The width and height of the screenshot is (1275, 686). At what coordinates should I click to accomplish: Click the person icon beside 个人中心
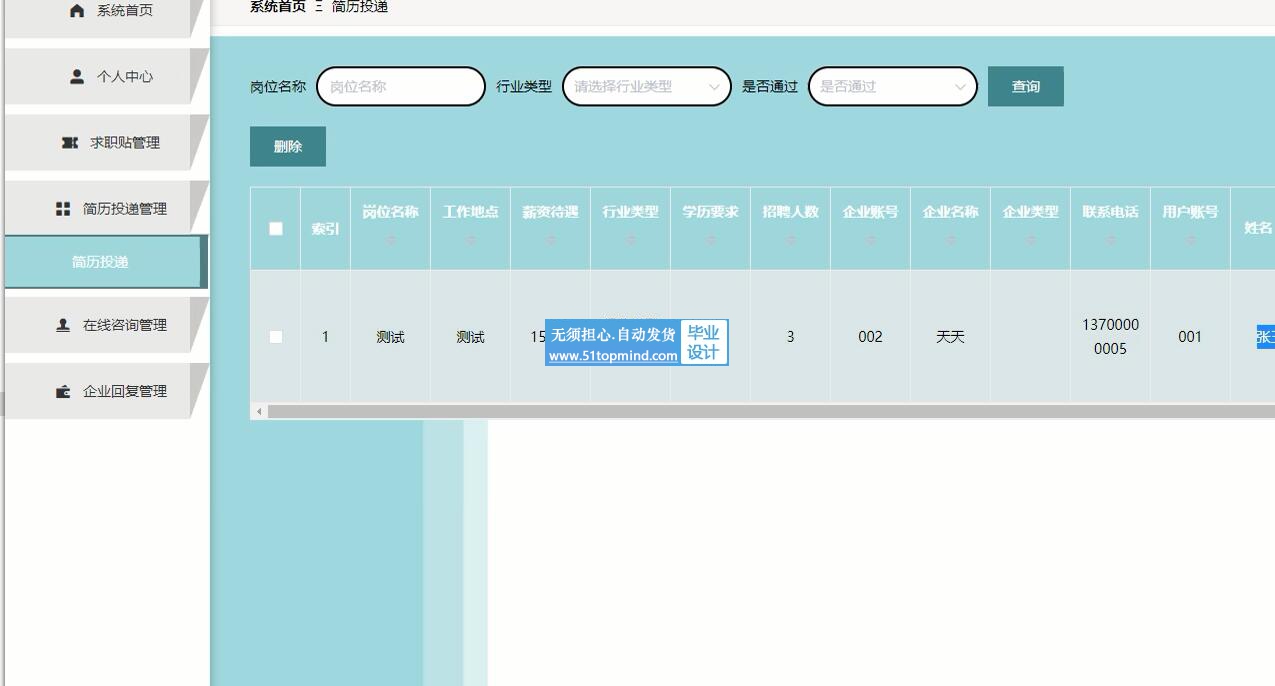[x=77, y=76]
